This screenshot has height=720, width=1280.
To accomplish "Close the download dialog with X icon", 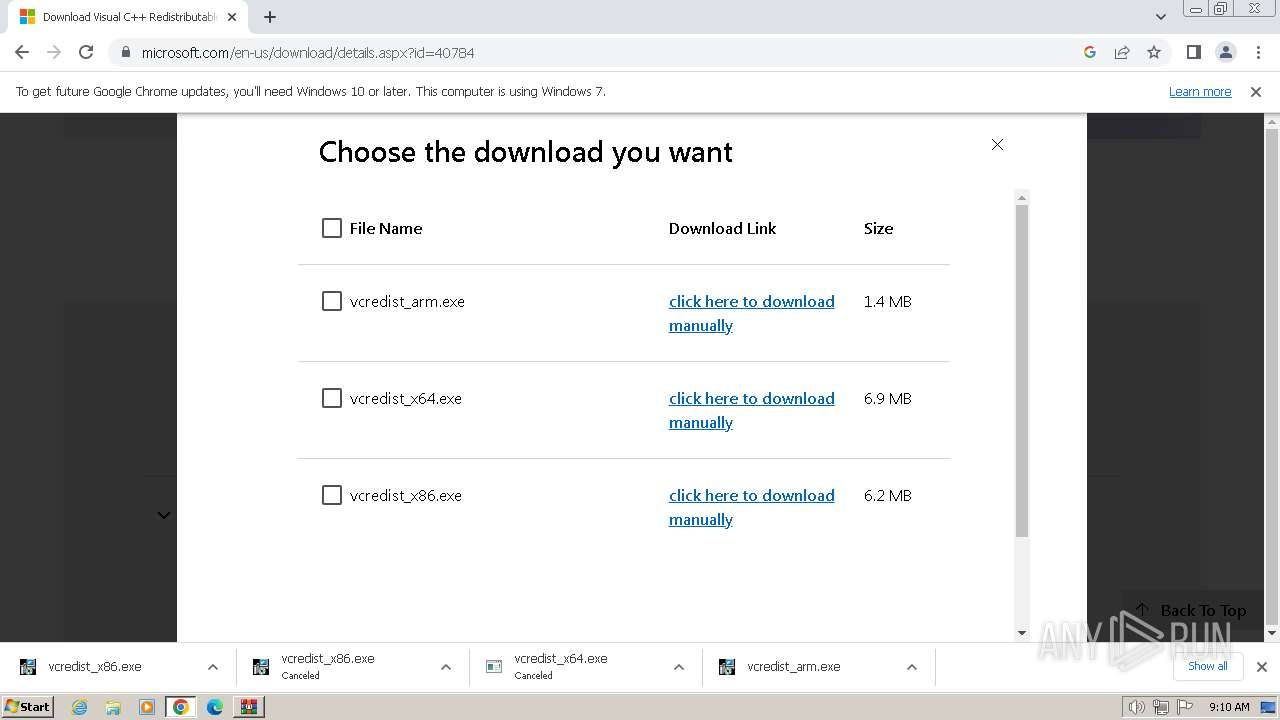I will pyautogui.click(x=997, y=145).
